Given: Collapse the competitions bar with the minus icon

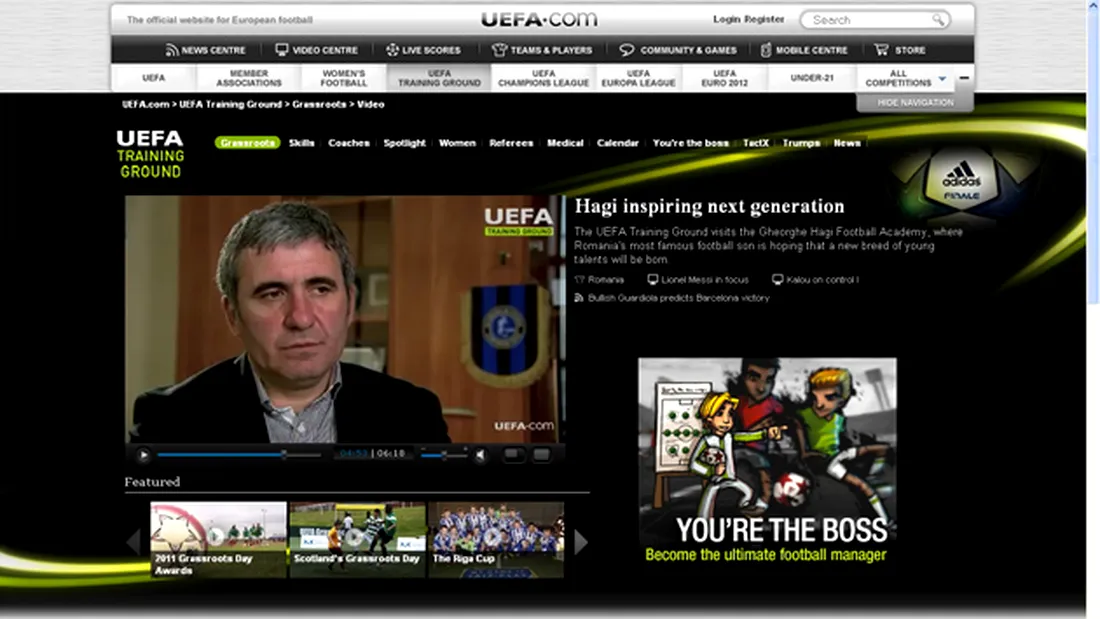Looking at the screenshot, I should coord(964,77).
